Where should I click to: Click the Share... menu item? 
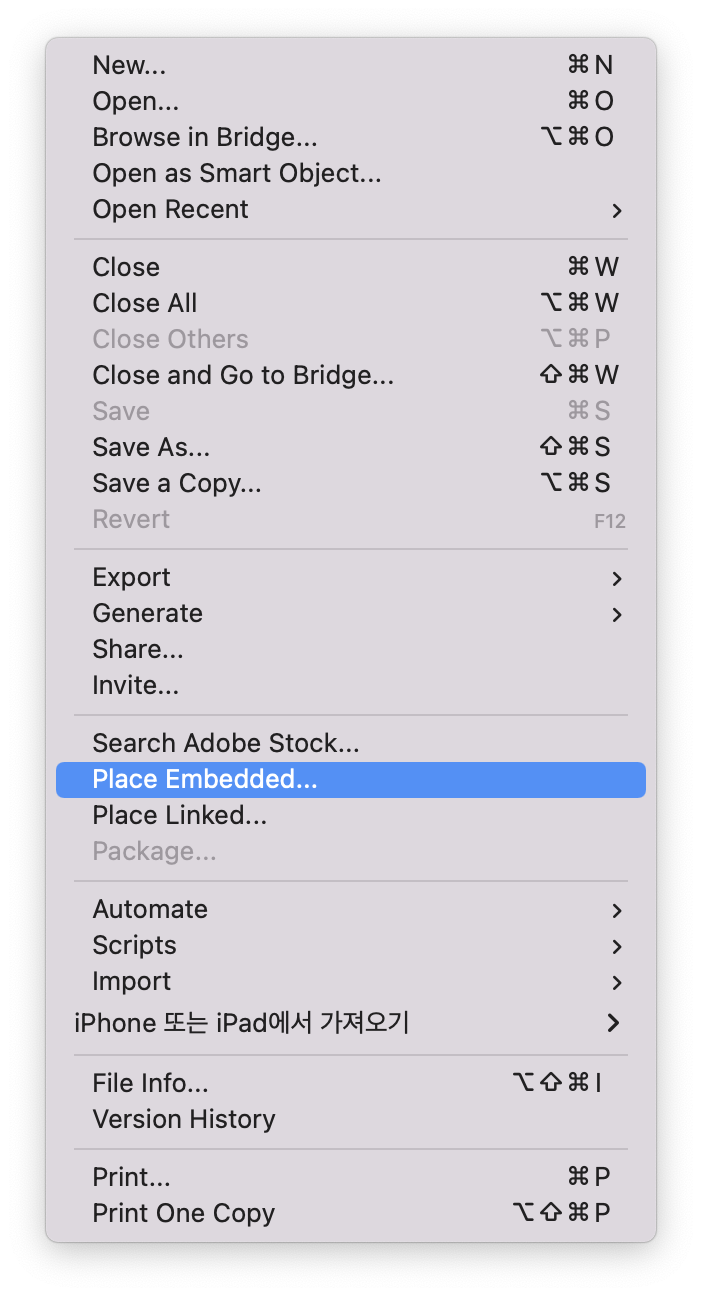(138, 649)
